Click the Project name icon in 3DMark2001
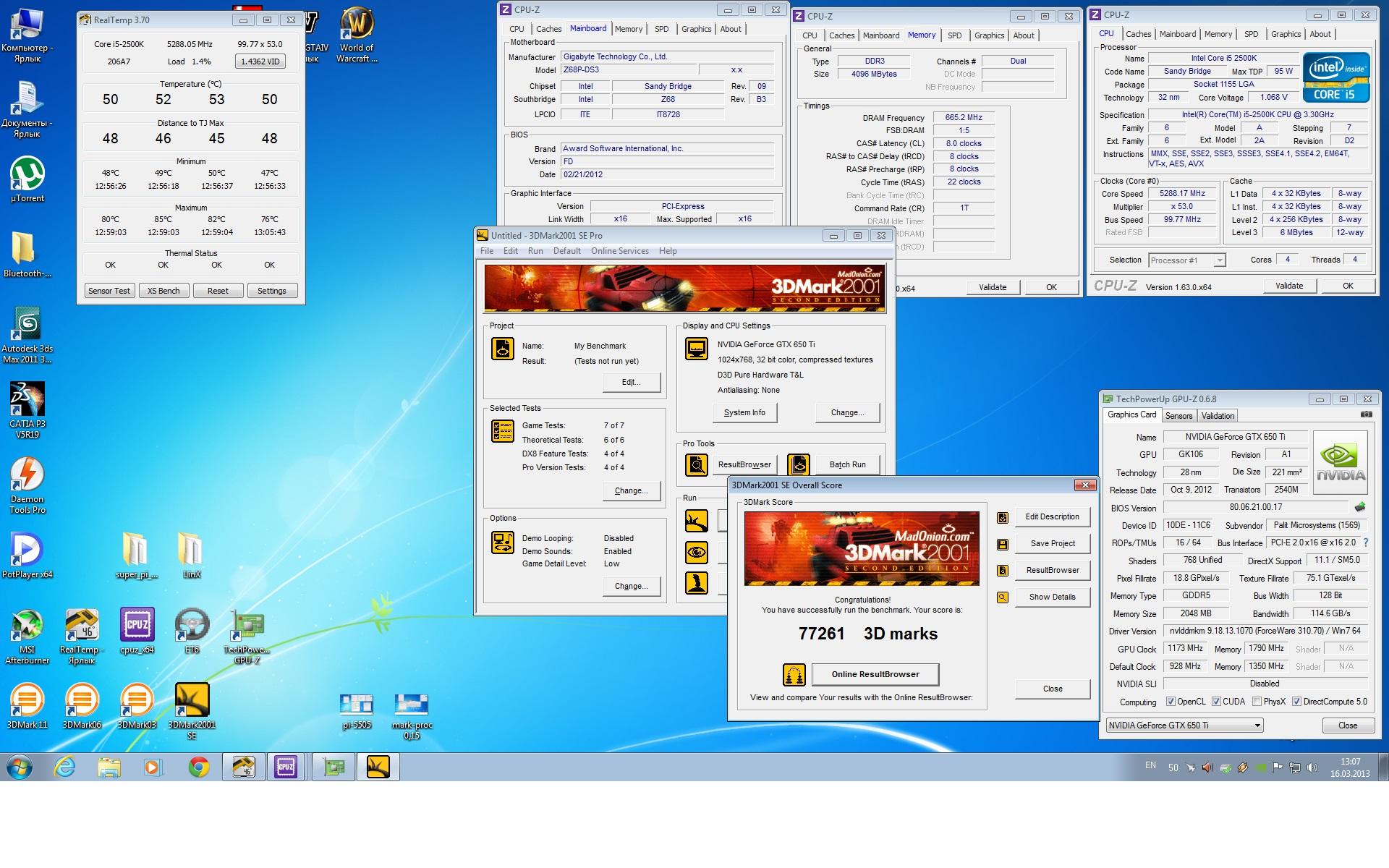 503,348
